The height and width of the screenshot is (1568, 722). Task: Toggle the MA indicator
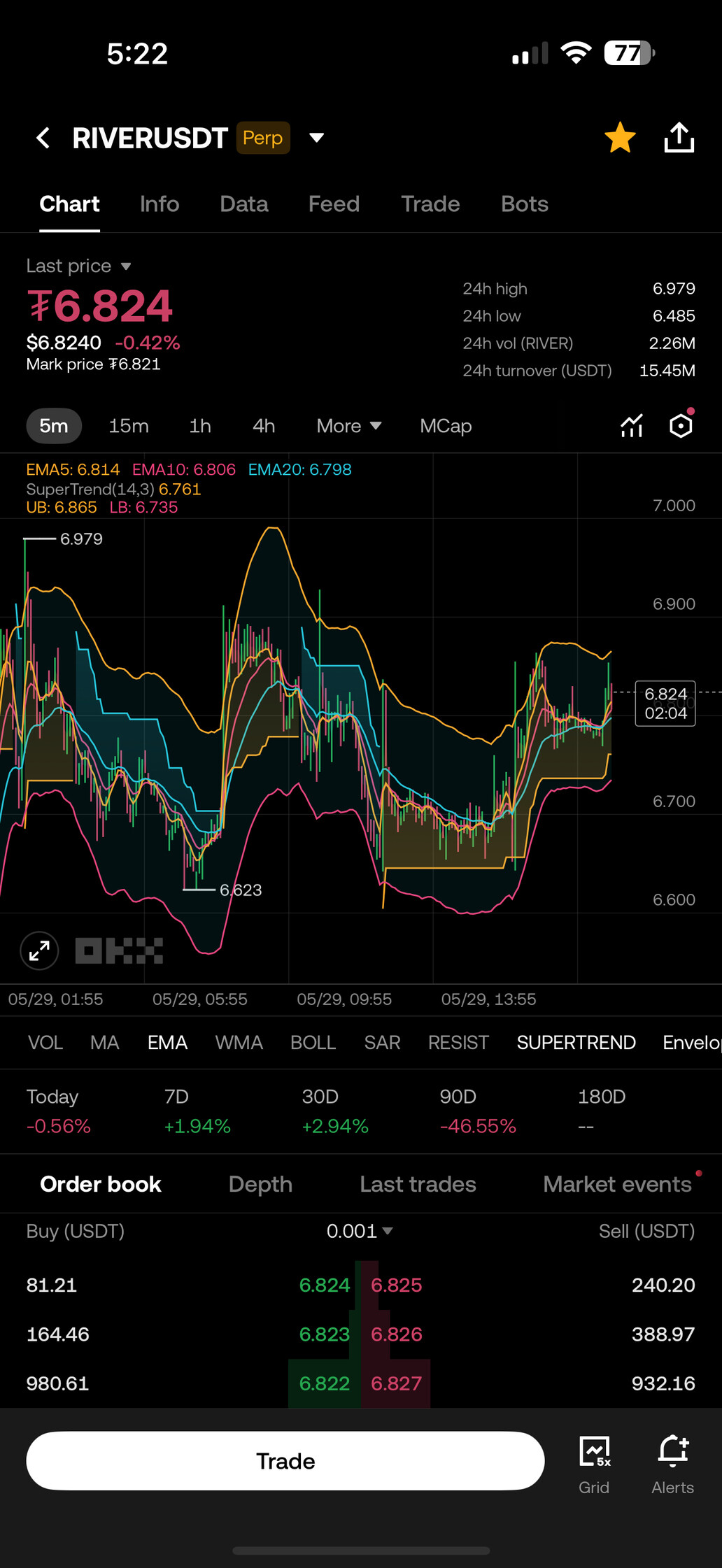pos(104,1042)
